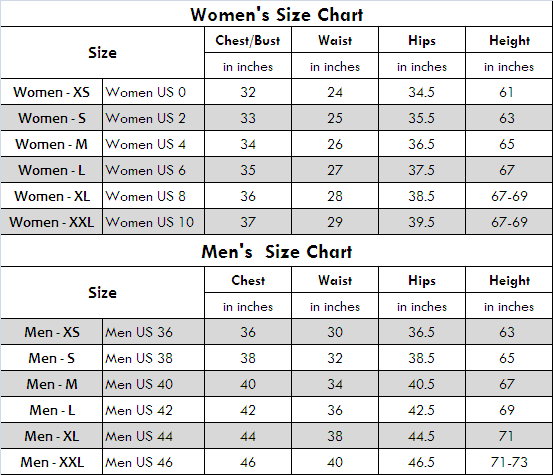This screenshot has width=553, height=475.
Task: Click the Women's Size Chart title
Action: coord(276,15)
